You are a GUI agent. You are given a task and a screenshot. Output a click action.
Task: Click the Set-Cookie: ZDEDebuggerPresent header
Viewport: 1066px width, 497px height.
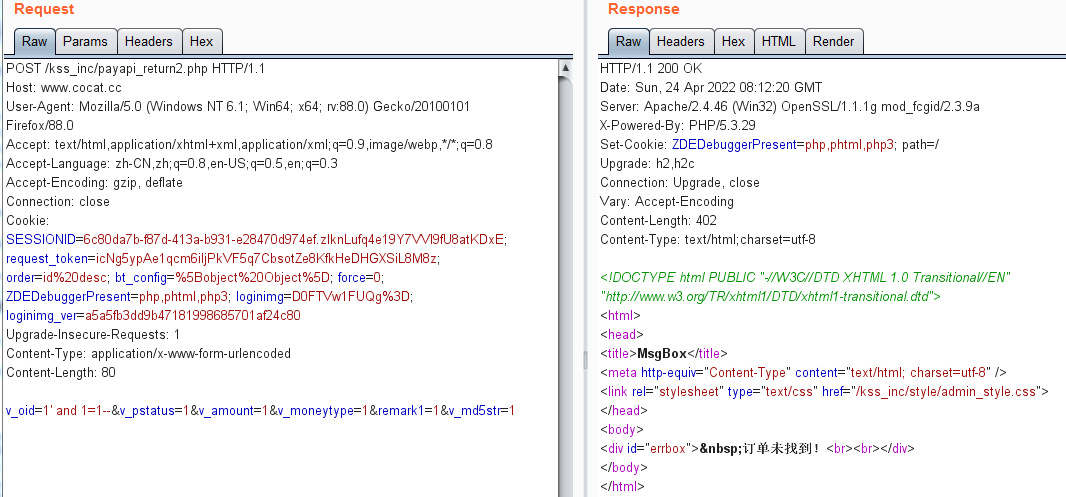(769, 145)
